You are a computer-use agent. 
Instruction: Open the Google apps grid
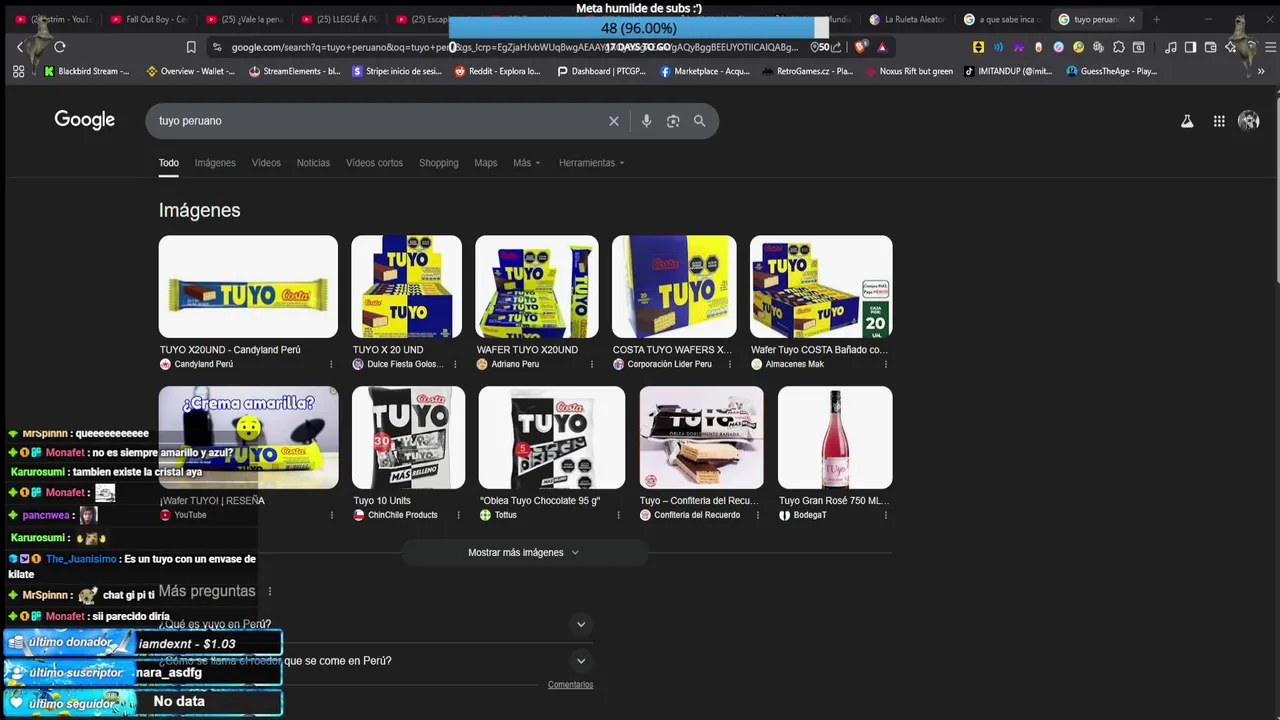point(1219,121)
